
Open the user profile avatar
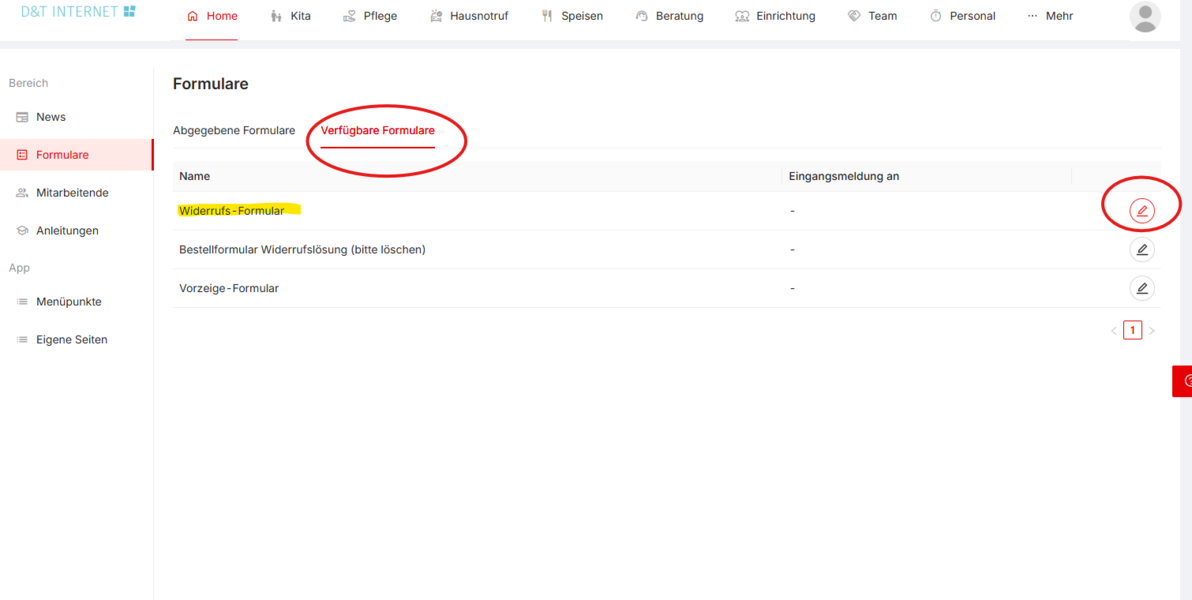point(1145,17)
